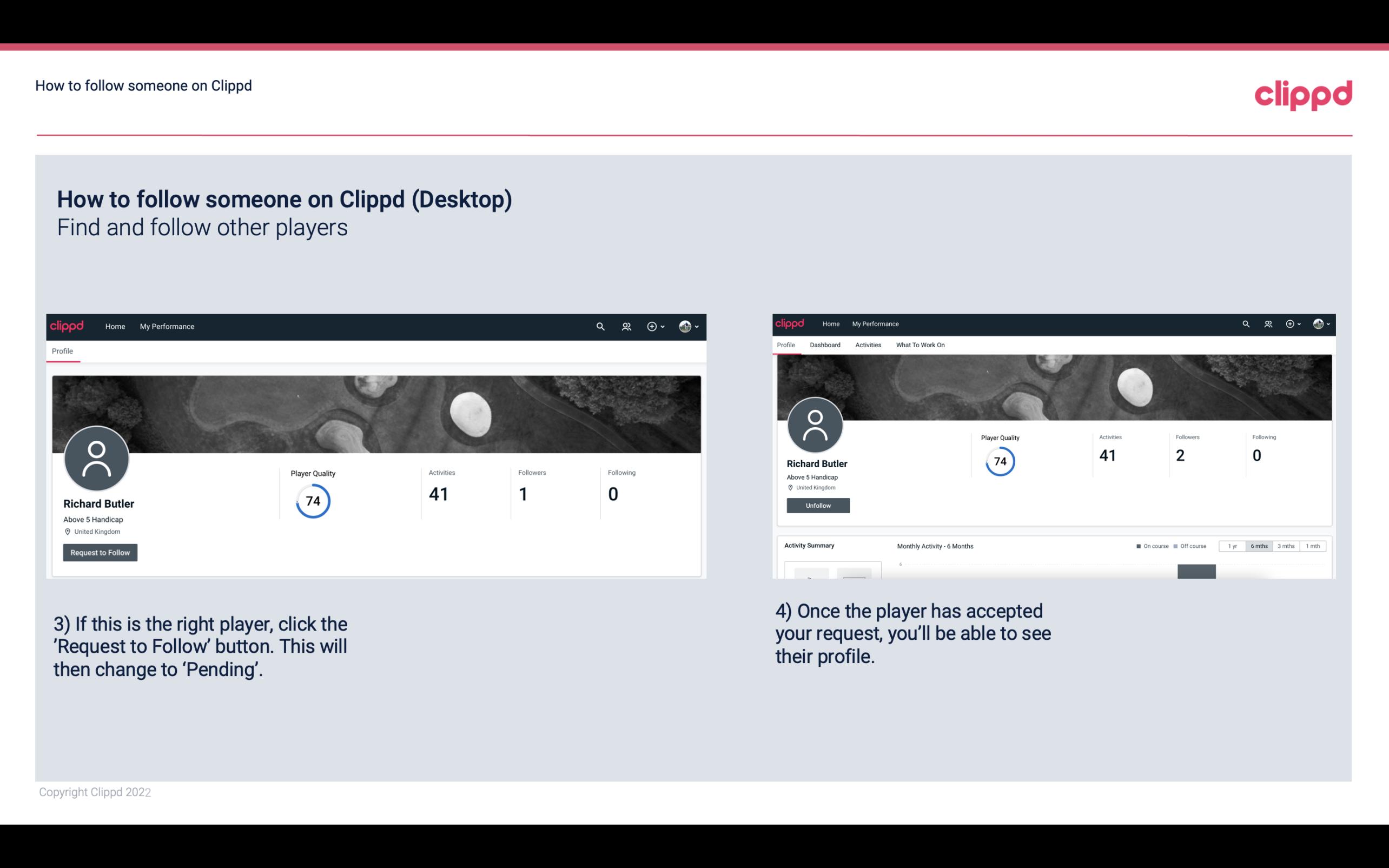Click 'Unfollow' button on Richard Butler's profile
Viewport: 1389px width, 868px height.
818,505
